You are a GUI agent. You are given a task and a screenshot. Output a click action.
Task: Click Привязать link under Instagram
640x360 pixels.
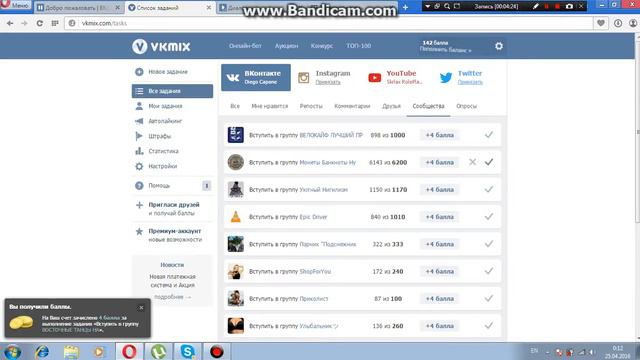pyautogui.click(x=328, y=82)
